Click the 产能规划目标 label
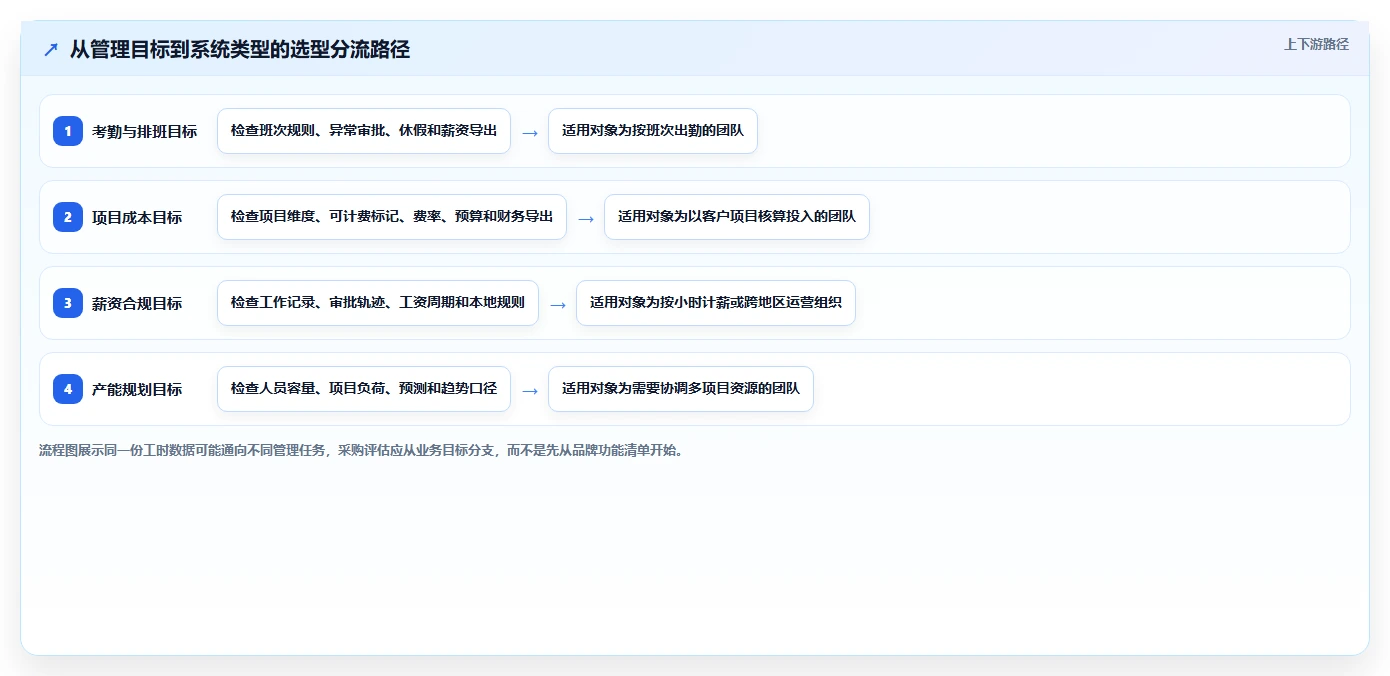Screen dimensions: 1390x676 pos(137,389)
